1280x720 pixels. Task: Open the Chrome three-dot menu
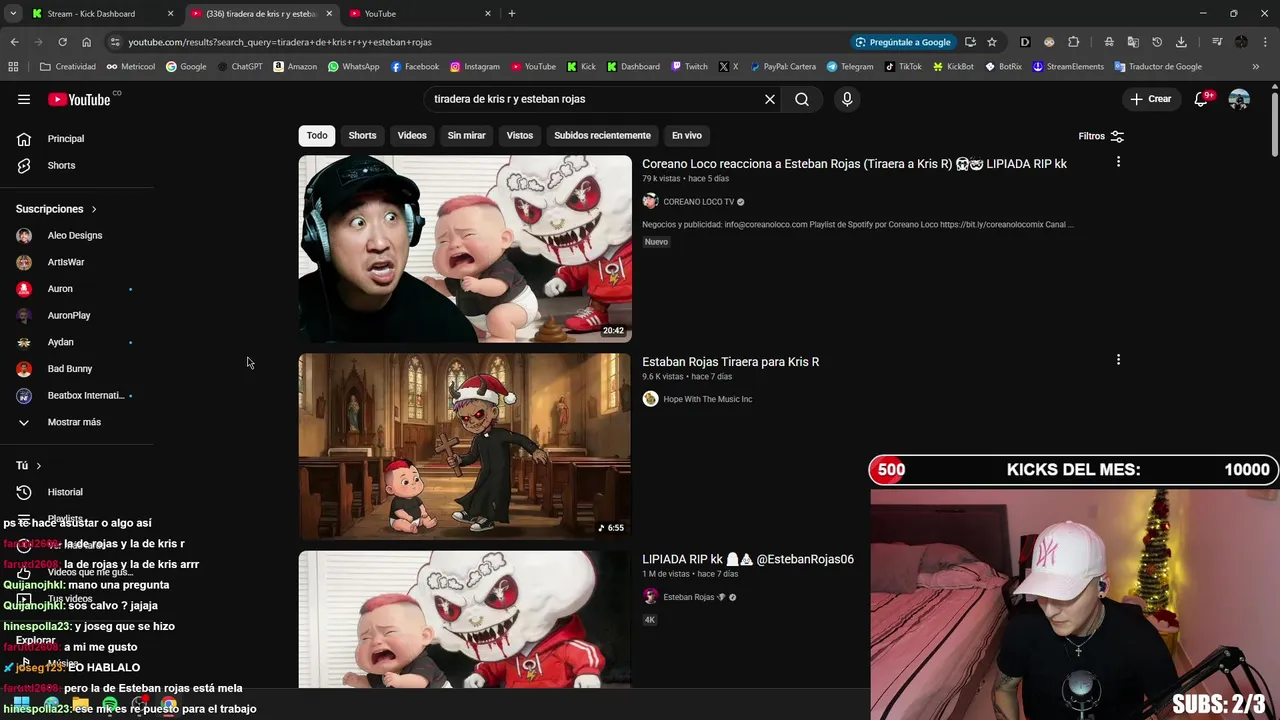1264,42
